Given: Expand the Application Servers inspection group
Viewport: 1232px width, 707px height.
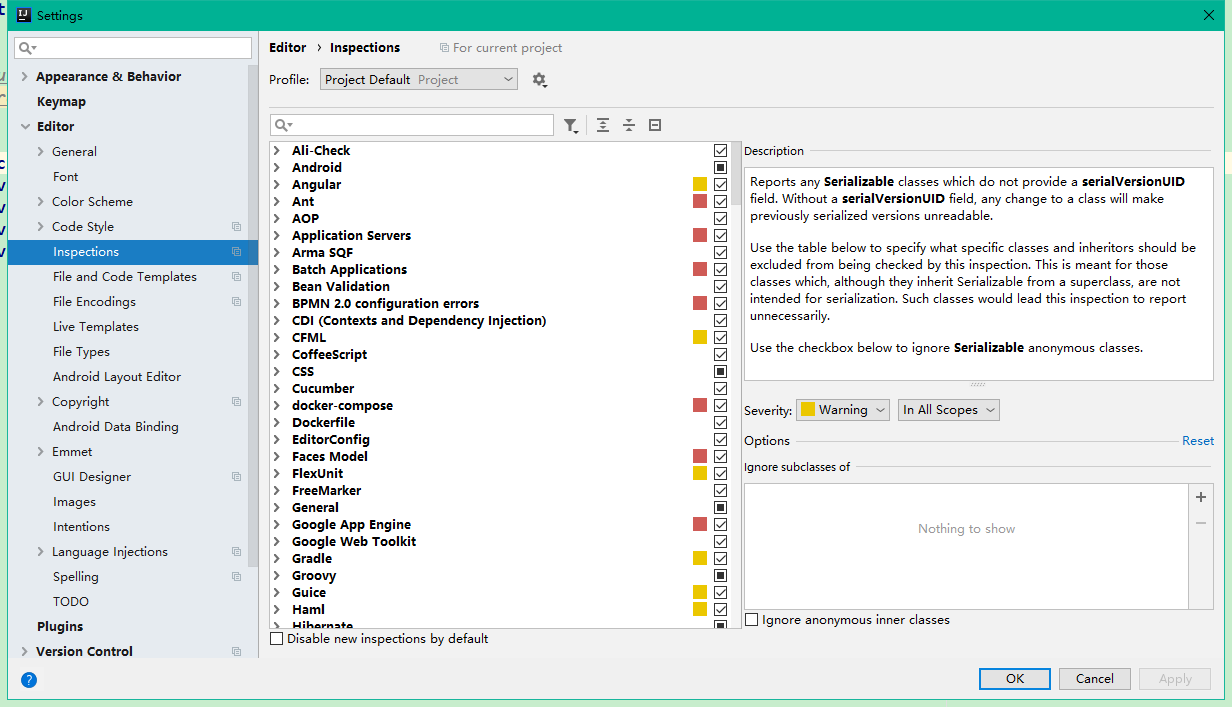Looking at the screenshot, I should pos(277,236).
